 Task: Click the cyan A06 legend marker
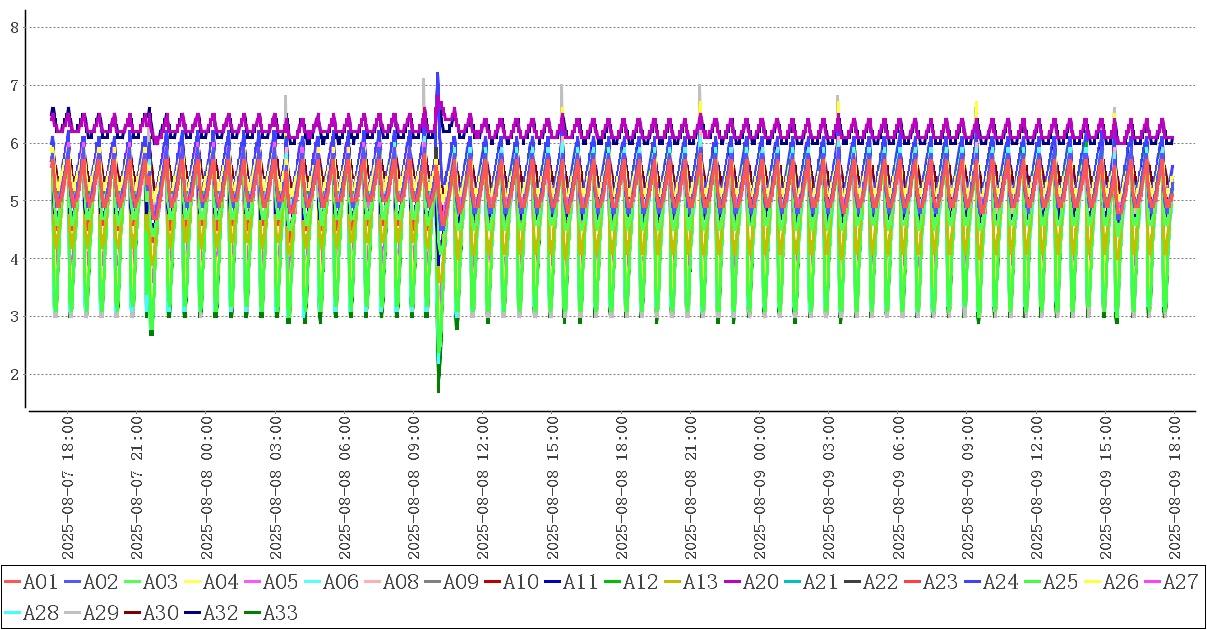[311, 582]
